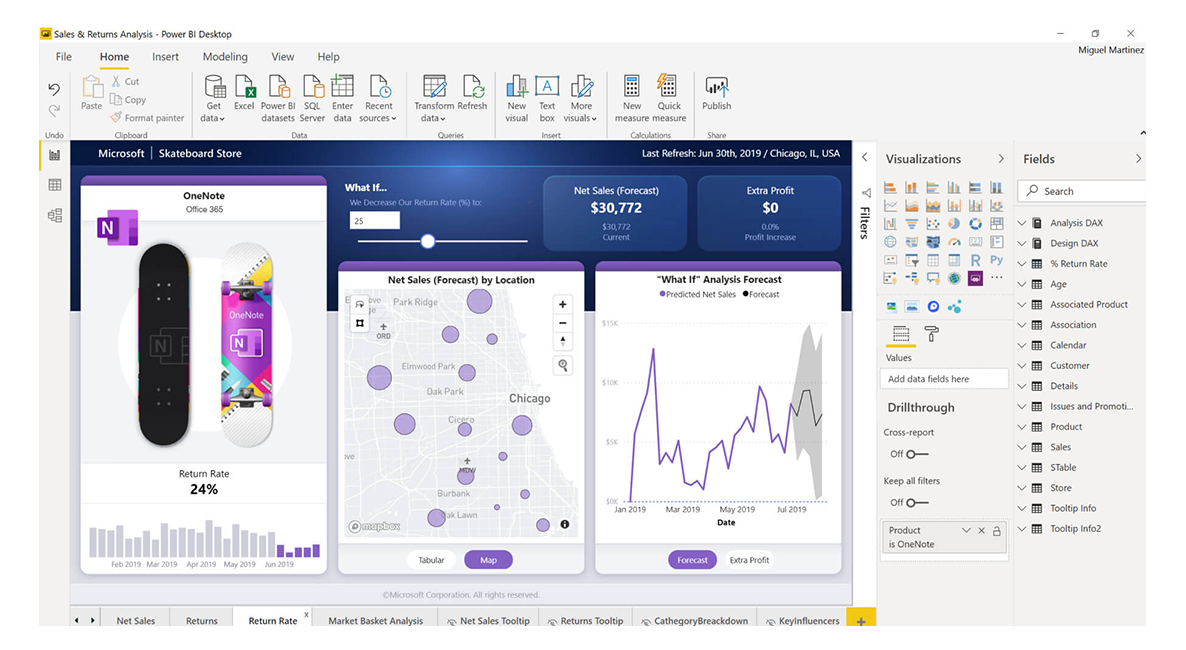1186x650 pixels.
Task: Select the pie chart visualization
Action: (954, 223)
